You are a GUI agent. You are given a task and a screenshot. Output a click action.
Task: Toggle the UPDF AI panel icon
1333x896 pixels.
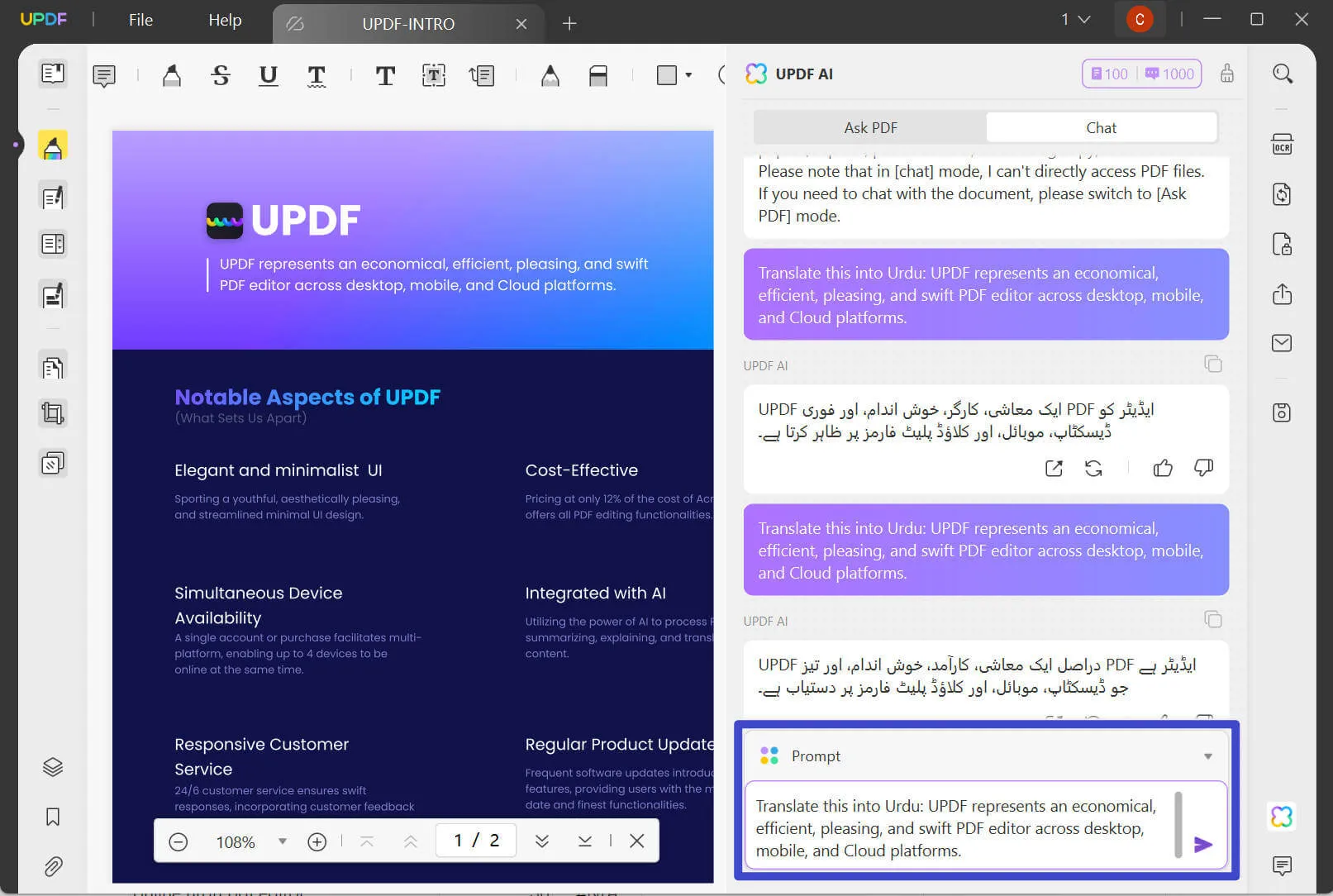click(1282, 817)
